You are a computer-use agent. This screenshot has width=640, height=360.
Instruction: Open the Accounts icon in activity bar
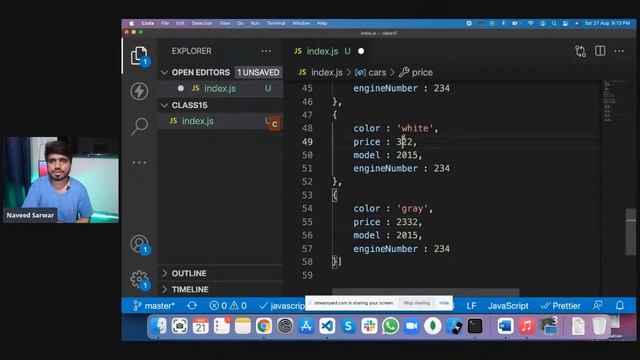[139, 244]
